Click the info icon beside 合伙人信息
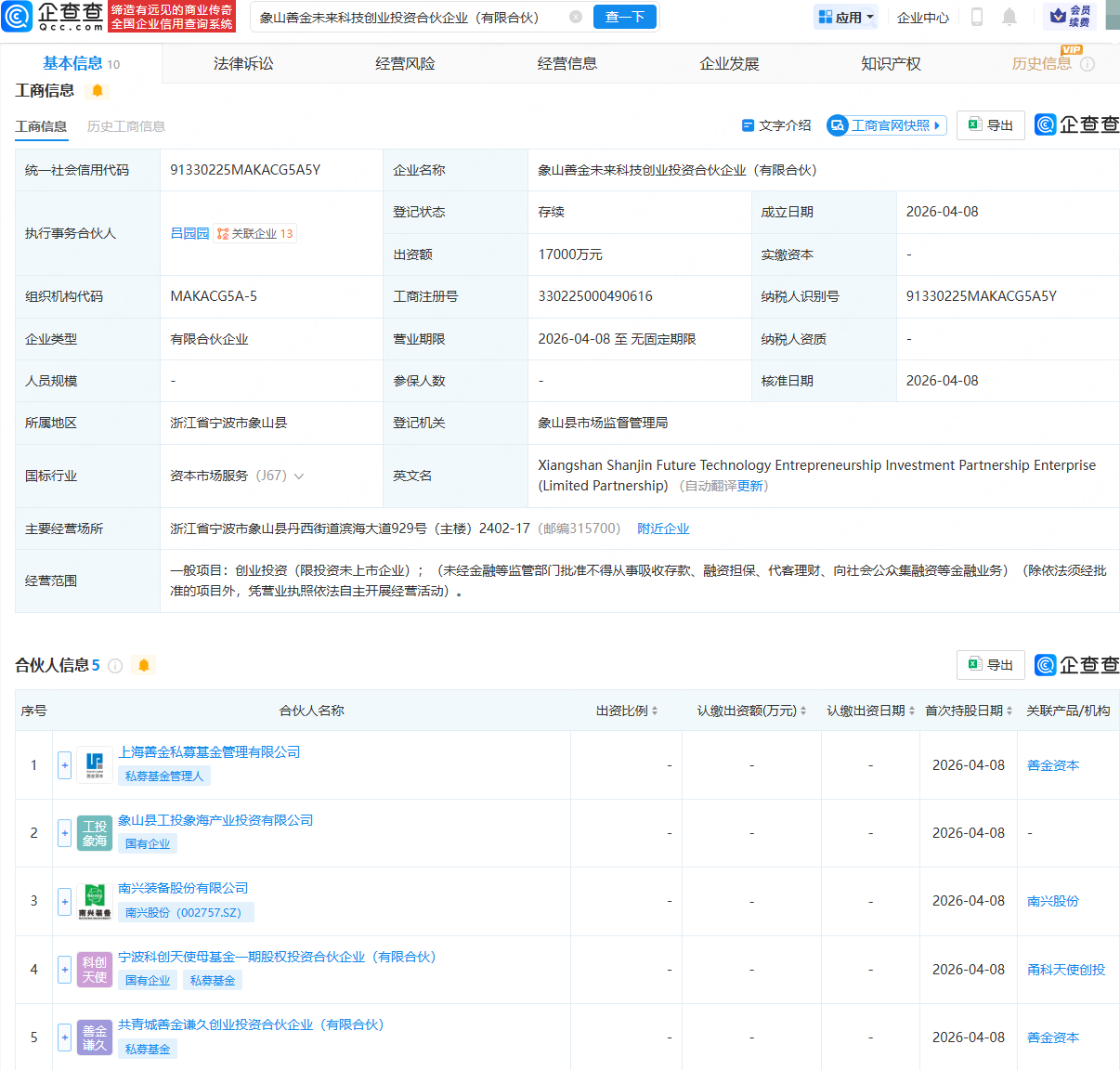 (x=114, y=665)
